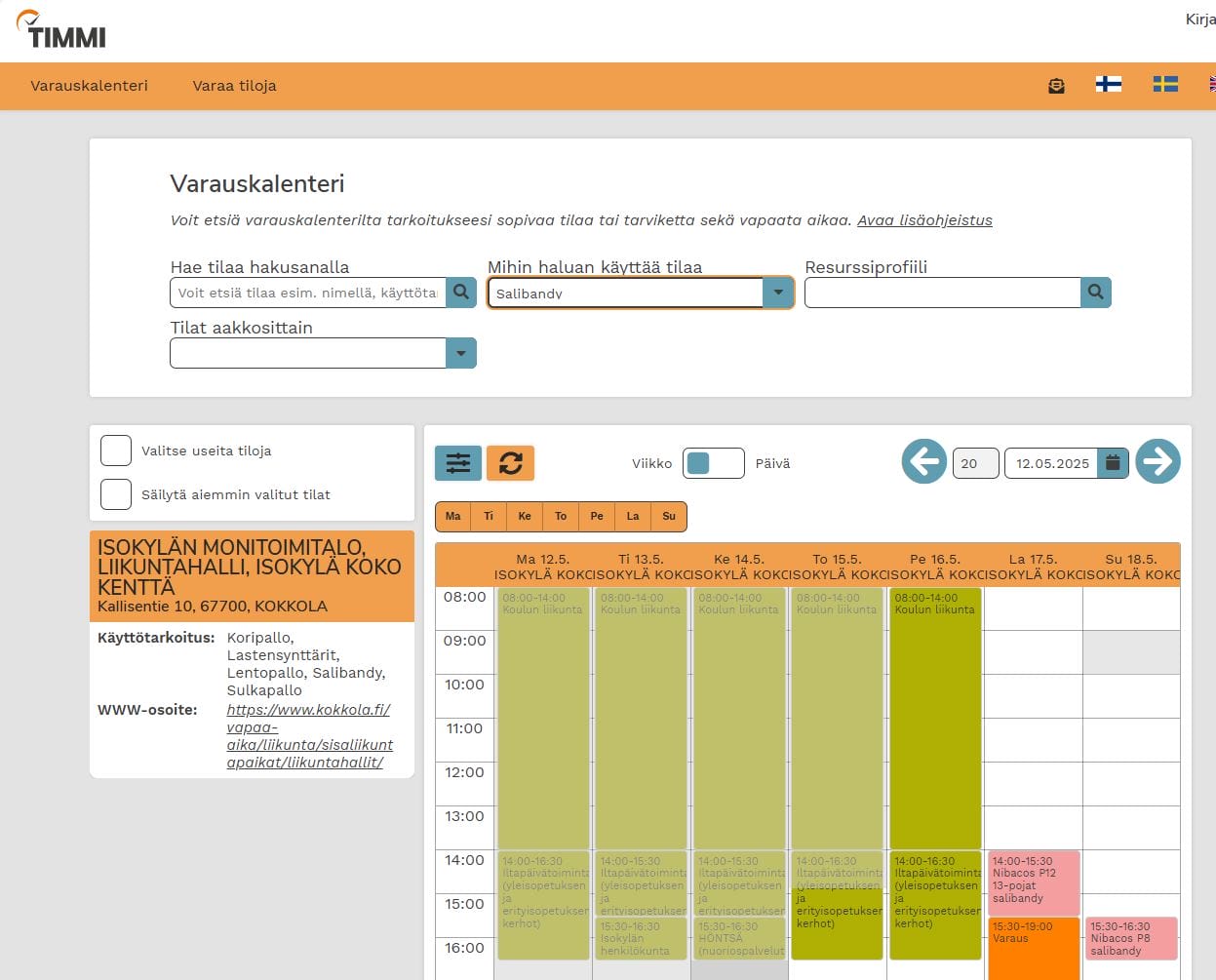The width and height of the screenshot is (1216, 980).
Task: Open the Nibacos P8 salibandy booking
Action: tap(1131, 938)
